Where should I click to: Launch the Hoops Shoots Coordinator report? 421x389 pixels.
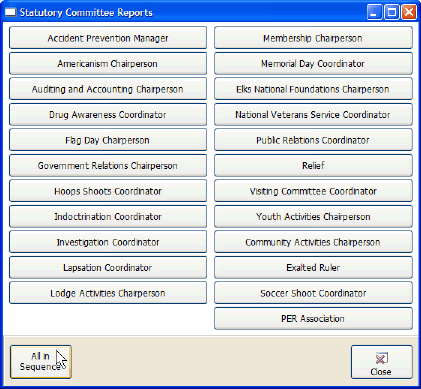click(x=108, y=191)
